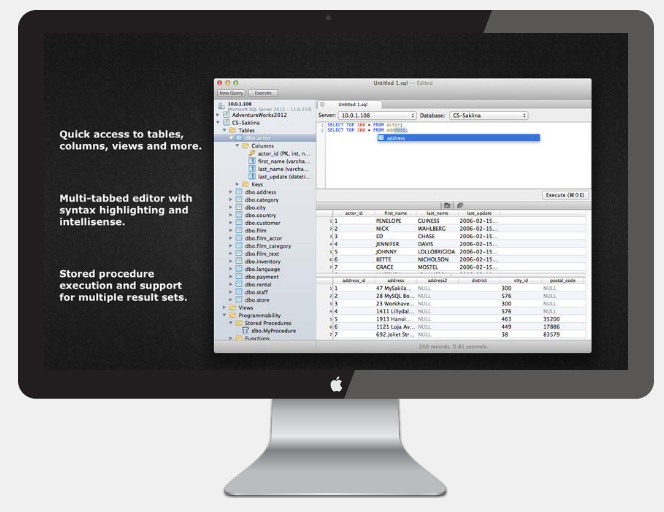
Task: Expand the dbo.country table node
Action: pos(231,215)
